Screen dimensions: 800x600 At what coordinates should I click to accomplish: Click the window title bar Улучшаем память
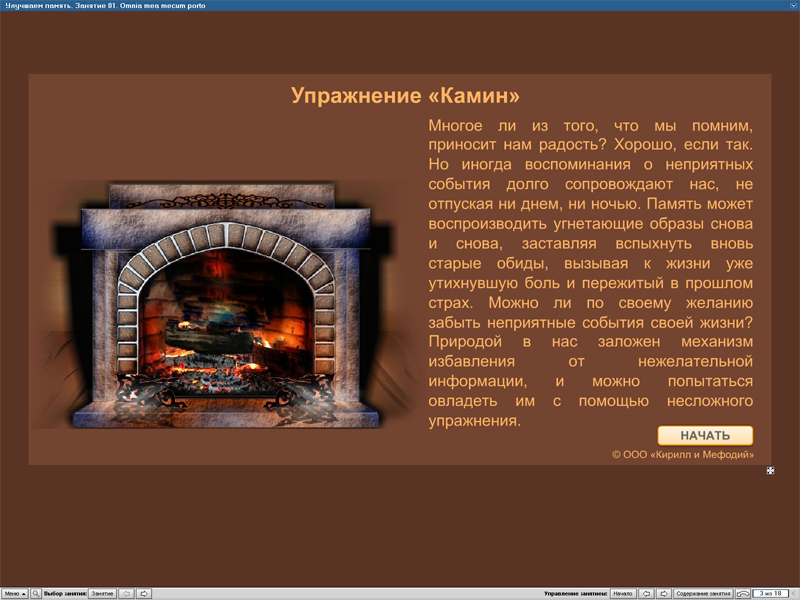click(x=120, y=4)
